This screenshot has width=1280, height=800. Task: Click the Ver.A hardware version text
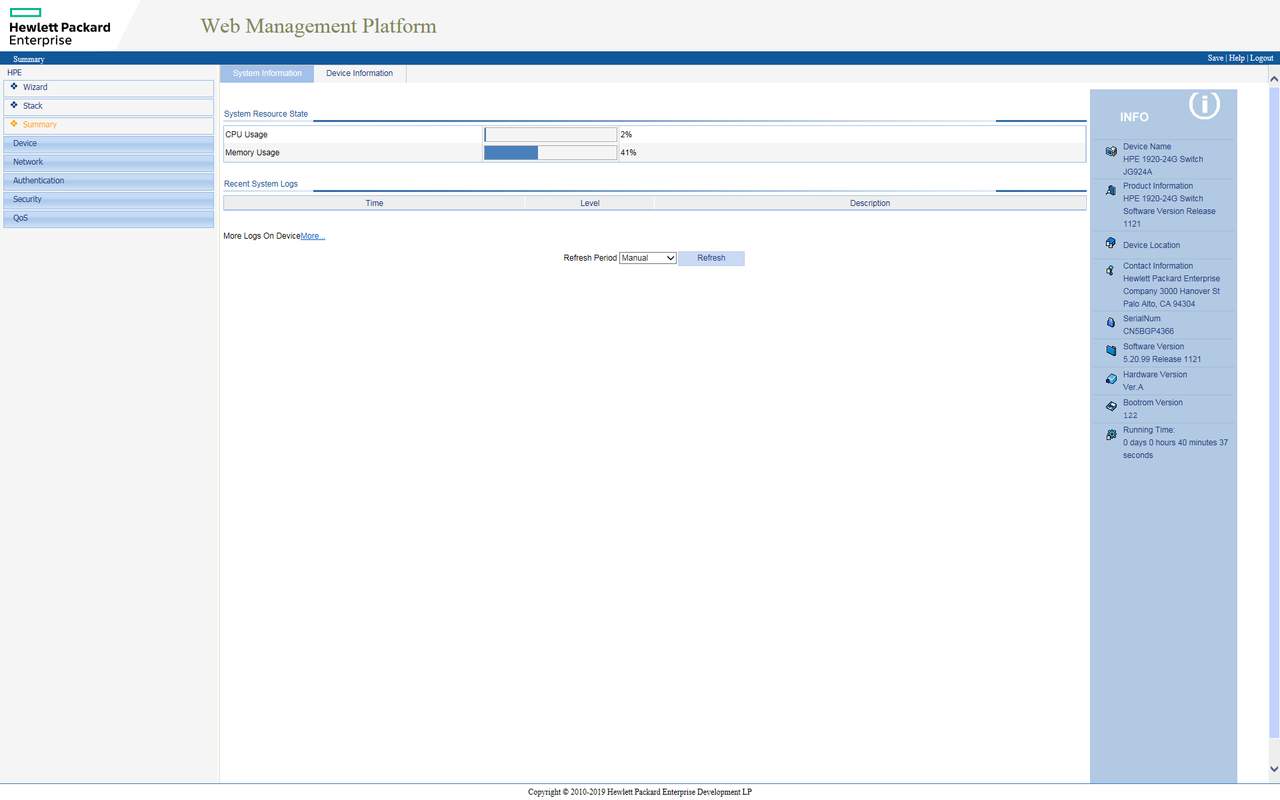click(1133, 387)
